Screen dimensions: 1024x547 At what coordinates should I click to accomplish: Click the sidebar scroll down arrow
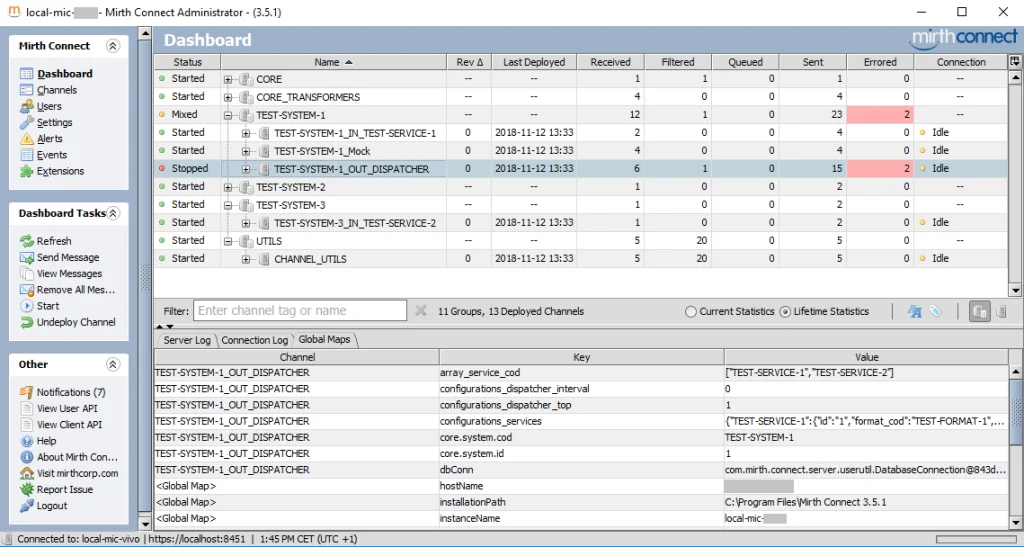tap(145, 524)
